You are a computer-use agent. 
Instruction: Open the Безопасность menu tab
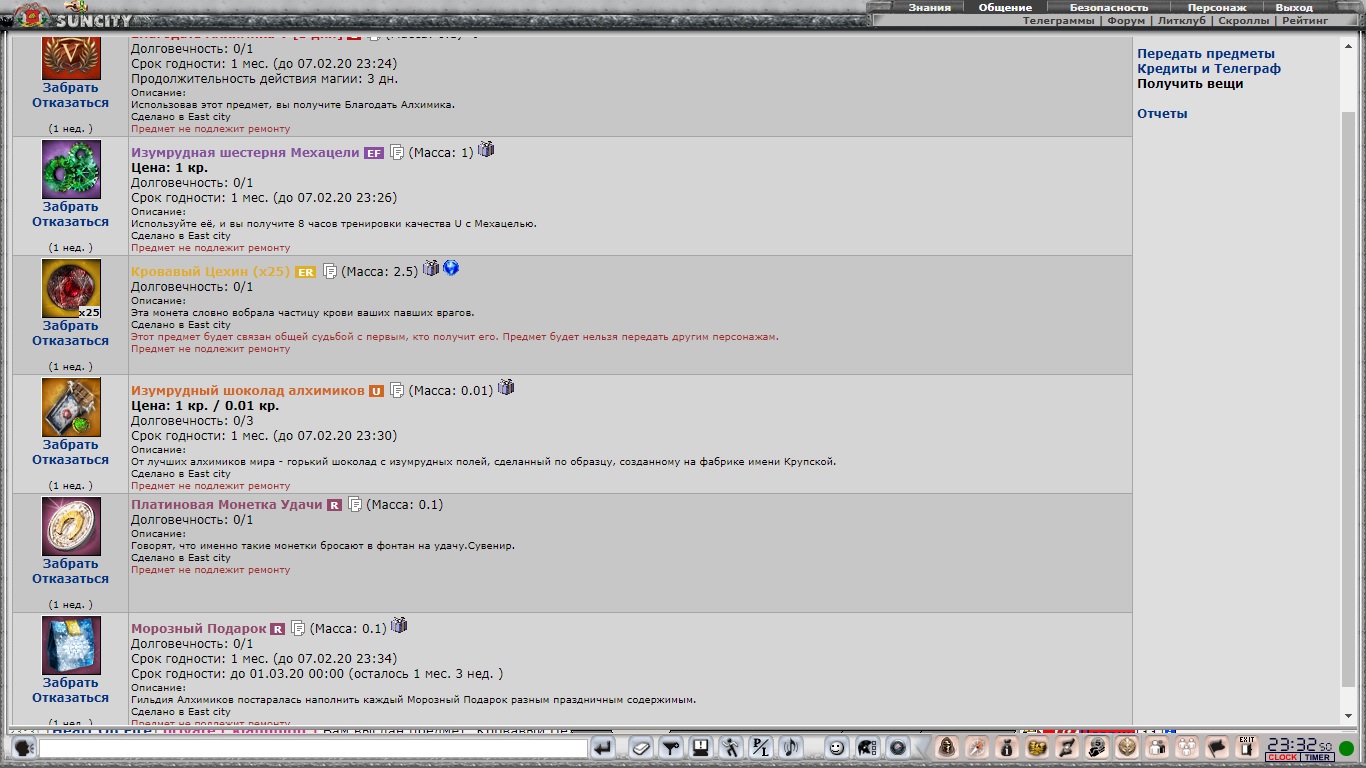pos(1109,7)
